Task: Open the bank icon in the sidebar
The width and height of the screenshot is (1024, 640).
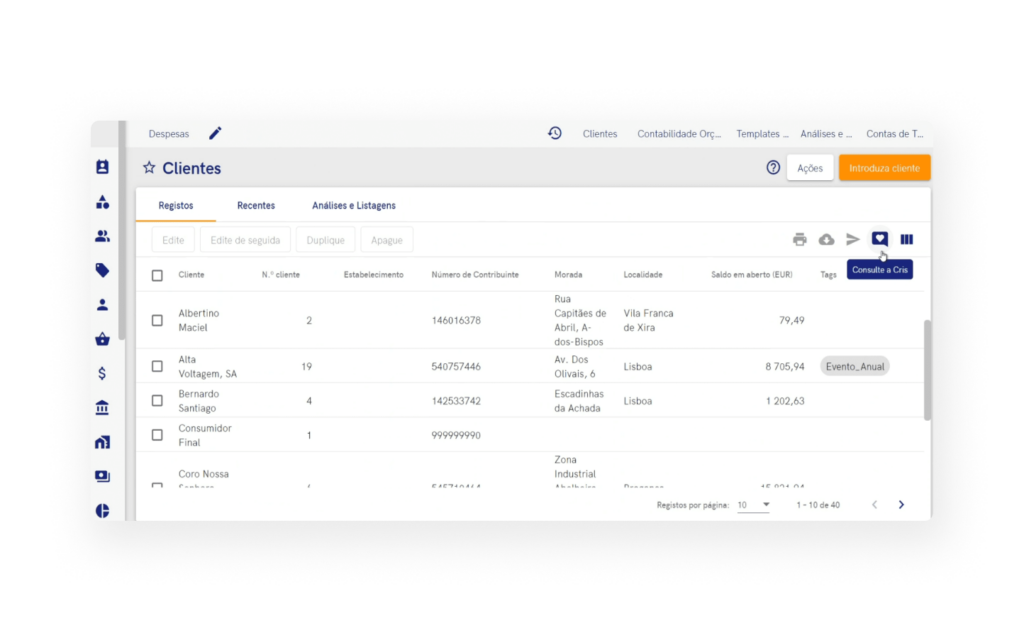Action: (102, 407)
